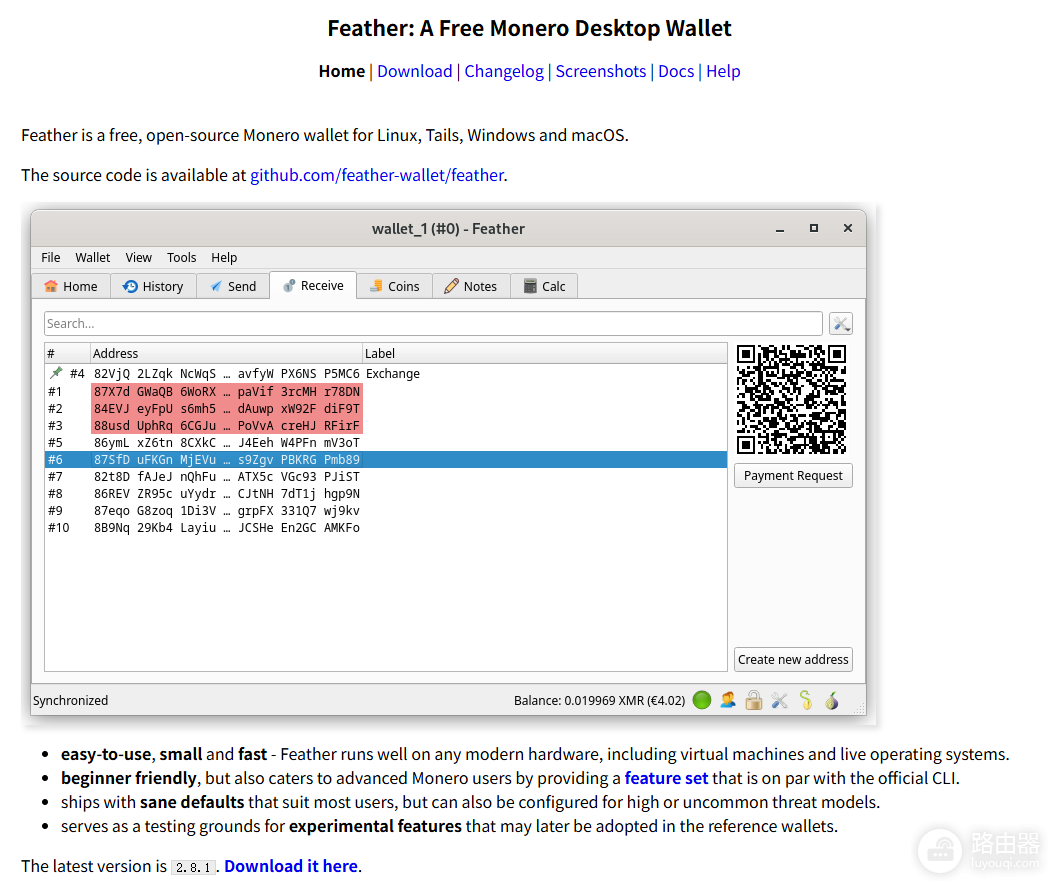This screenshot has width=1058, height=891.
Task: Click the Balance 0.019969 XMR text
Action: (x=599, y=701)
